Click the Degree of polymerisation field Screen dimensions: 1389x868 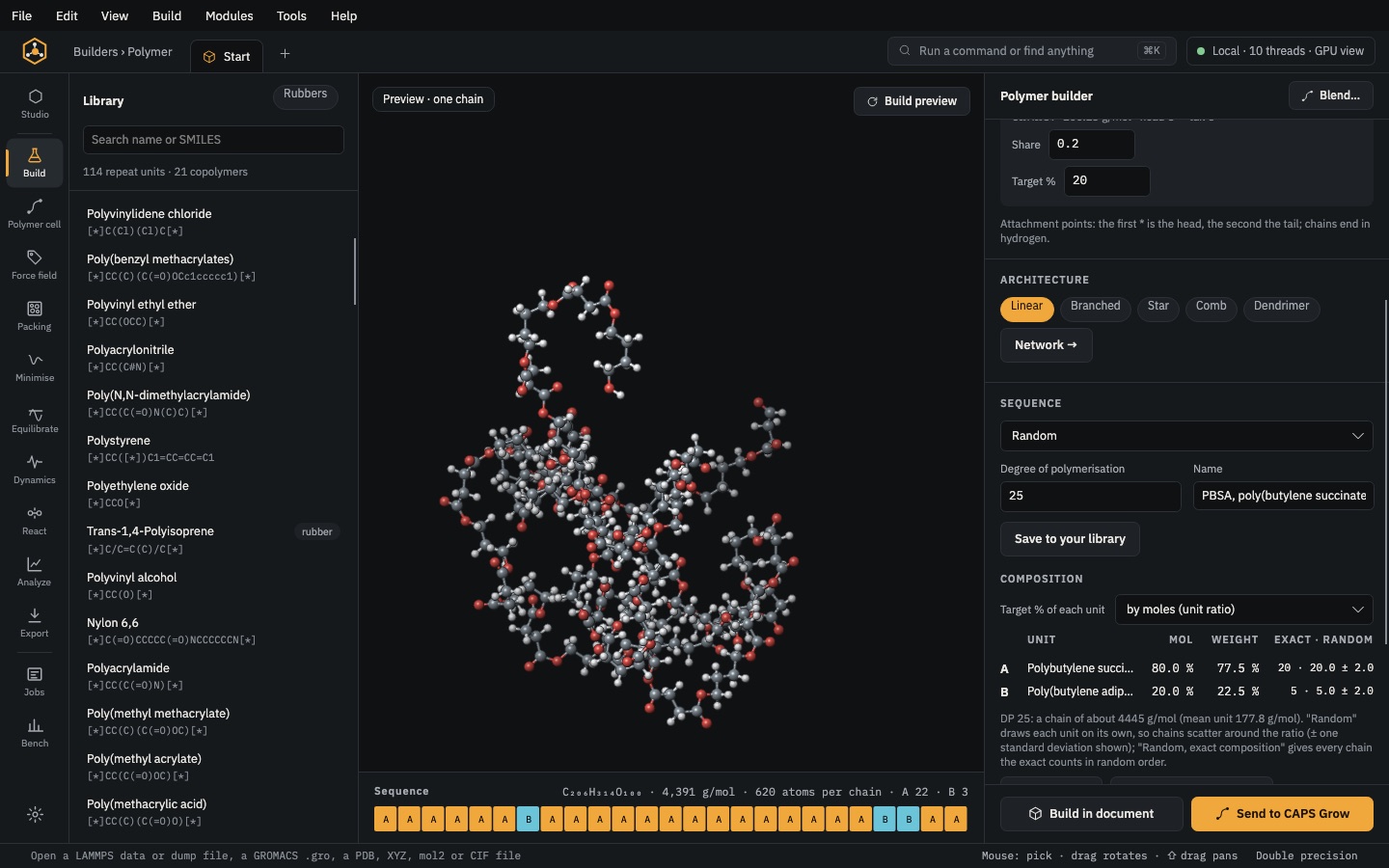click(x=1091, y=496)
